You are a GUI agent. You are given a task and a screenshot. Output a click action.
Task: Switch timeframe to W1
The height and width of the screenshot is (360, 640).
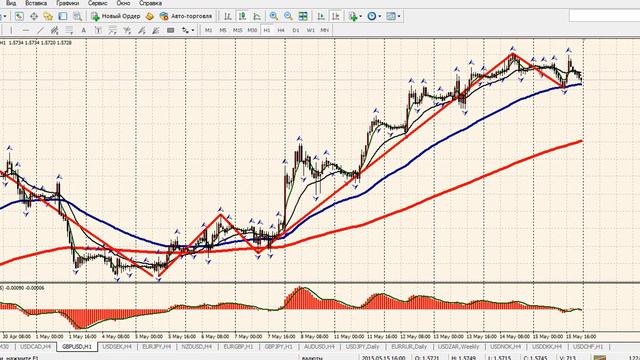pos(311,30)
